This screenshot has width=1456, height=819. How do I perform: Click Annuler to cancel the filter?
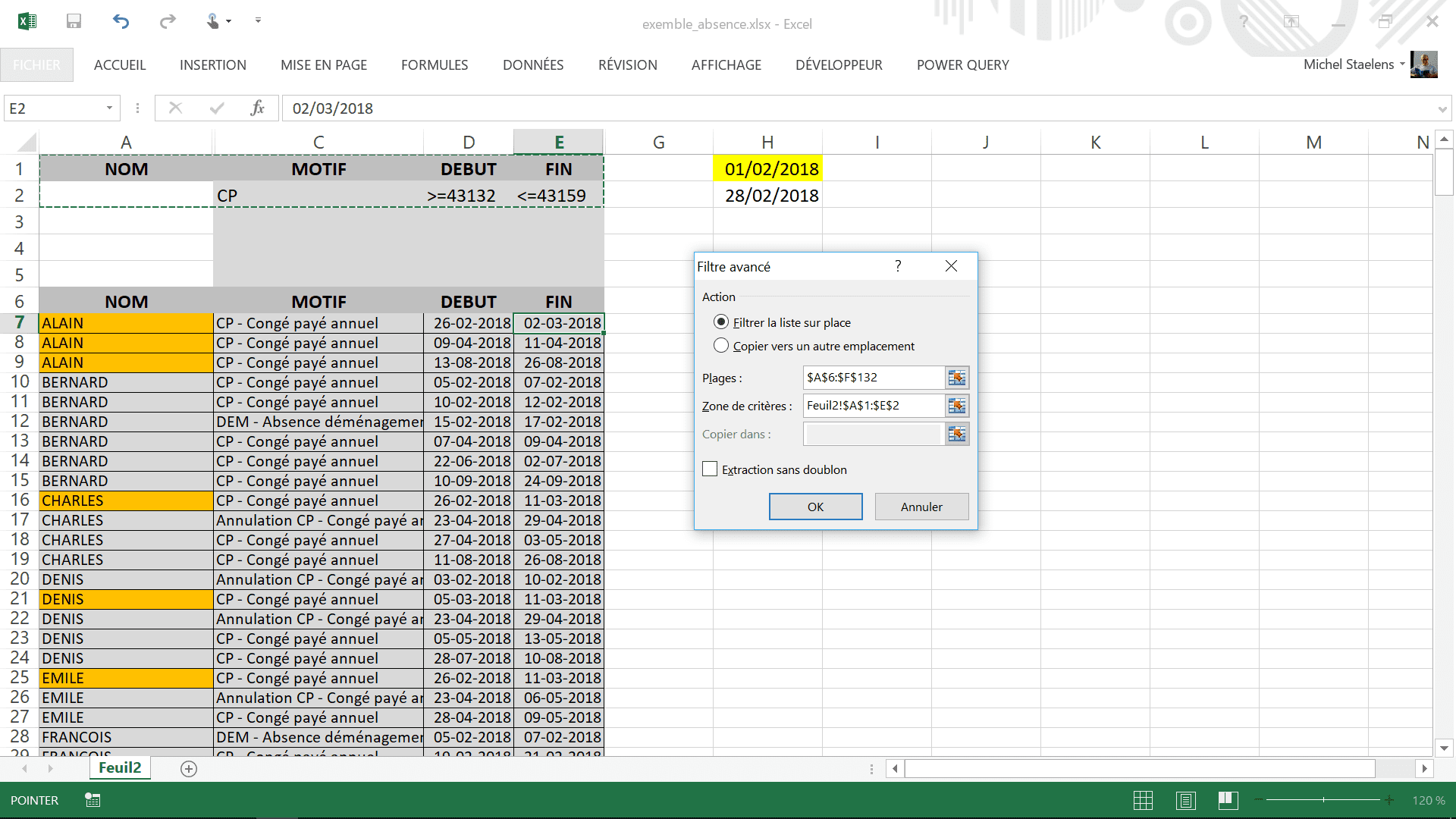pyautogui.click(x=921, y=507)
